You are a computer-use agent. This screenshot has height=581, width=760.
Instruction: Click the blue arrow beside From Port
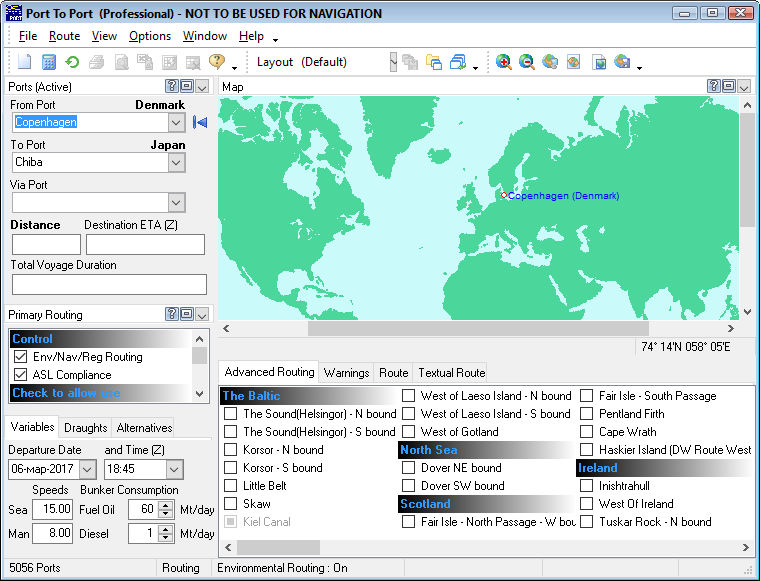200,122
